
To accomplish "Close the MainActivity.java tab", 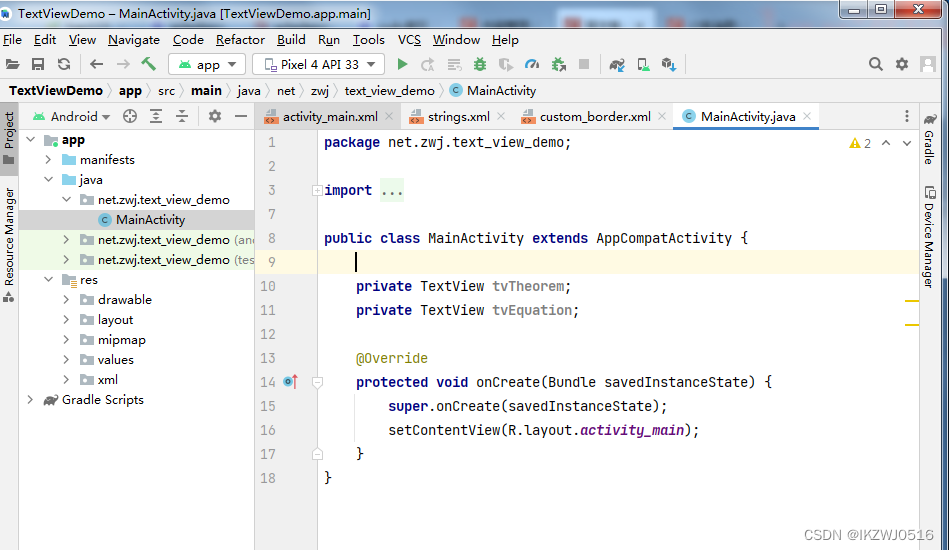I will click(x=807, y=116).
